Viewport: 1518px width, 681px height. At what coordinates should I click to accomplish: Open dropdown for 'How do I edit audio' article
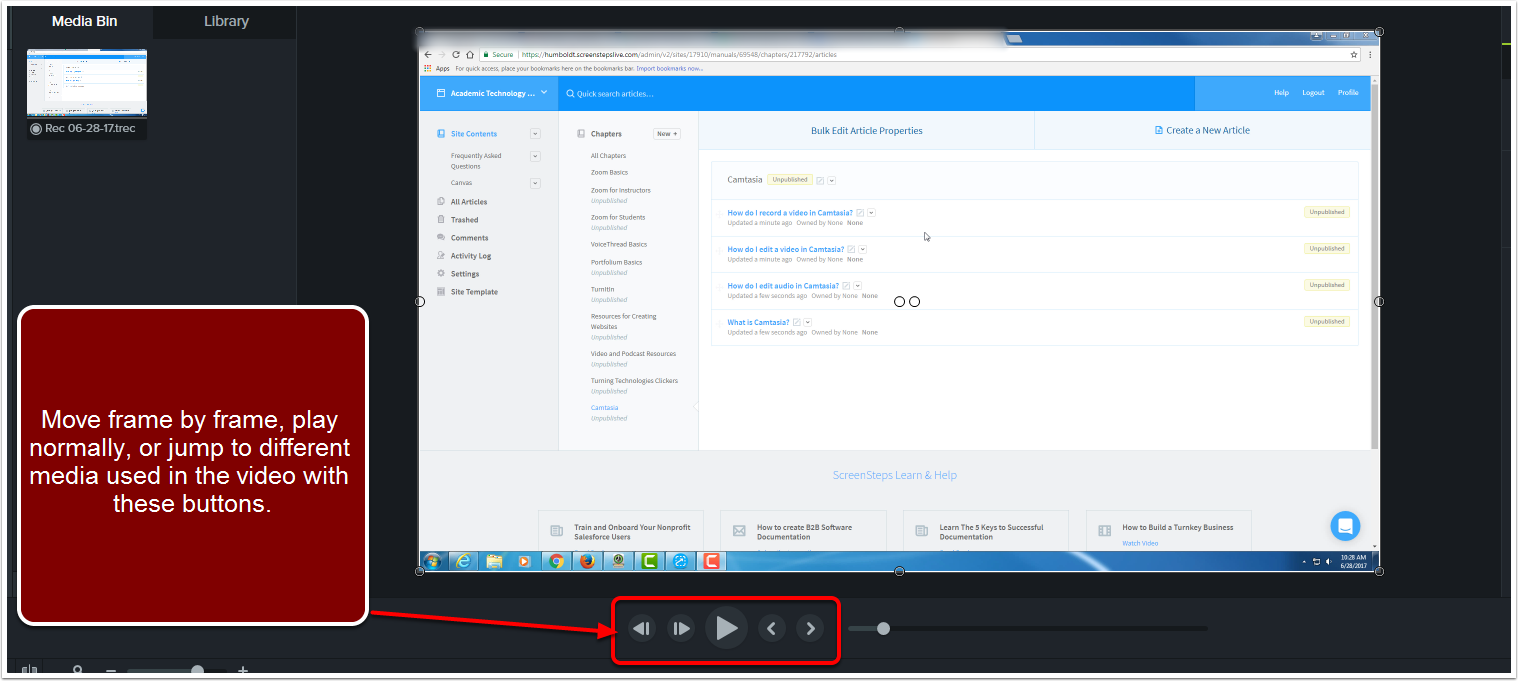point(858,286)
